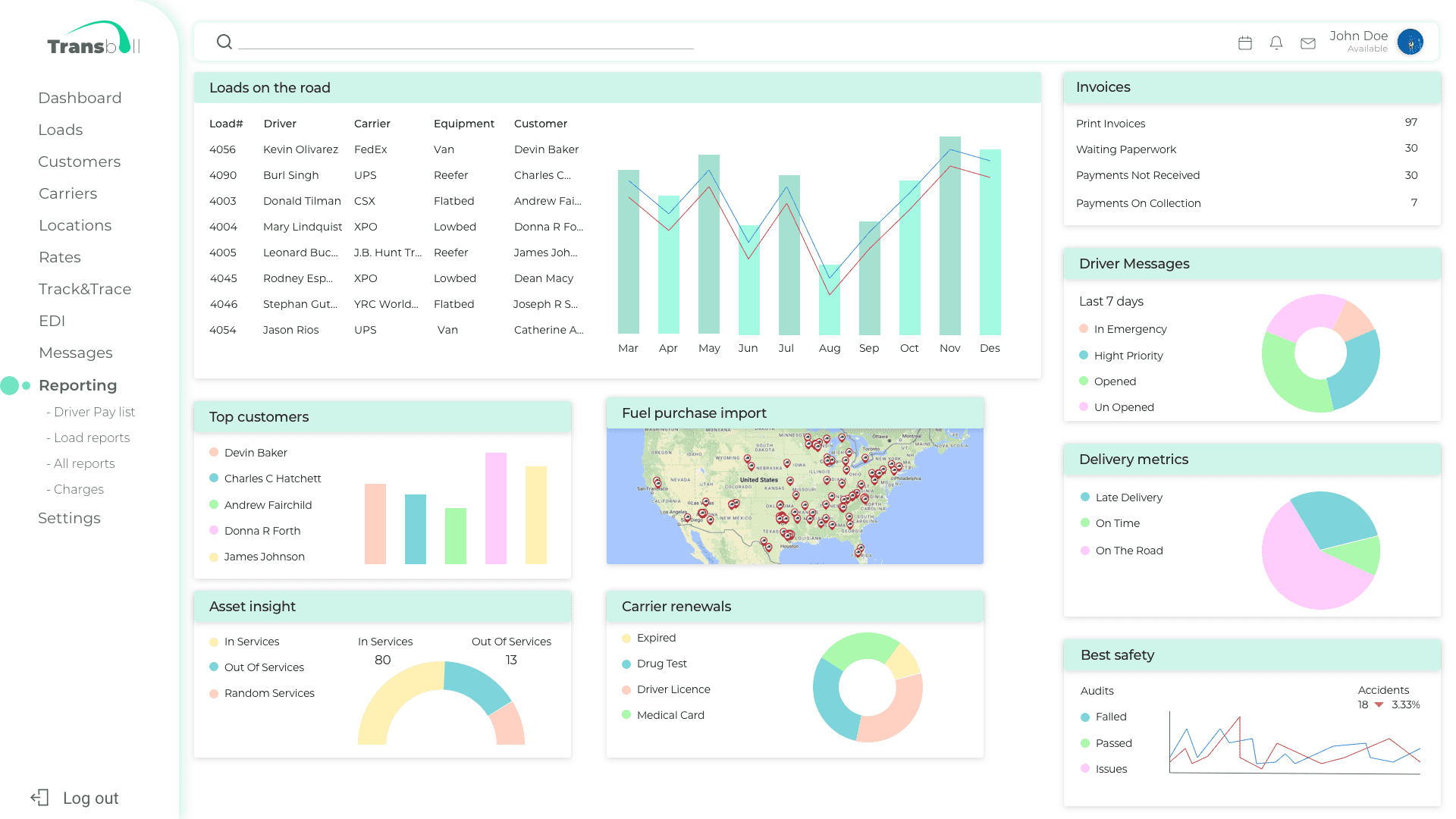Open the Dashboard menu item
This screenshot has width=1456, height=819.
80,98
